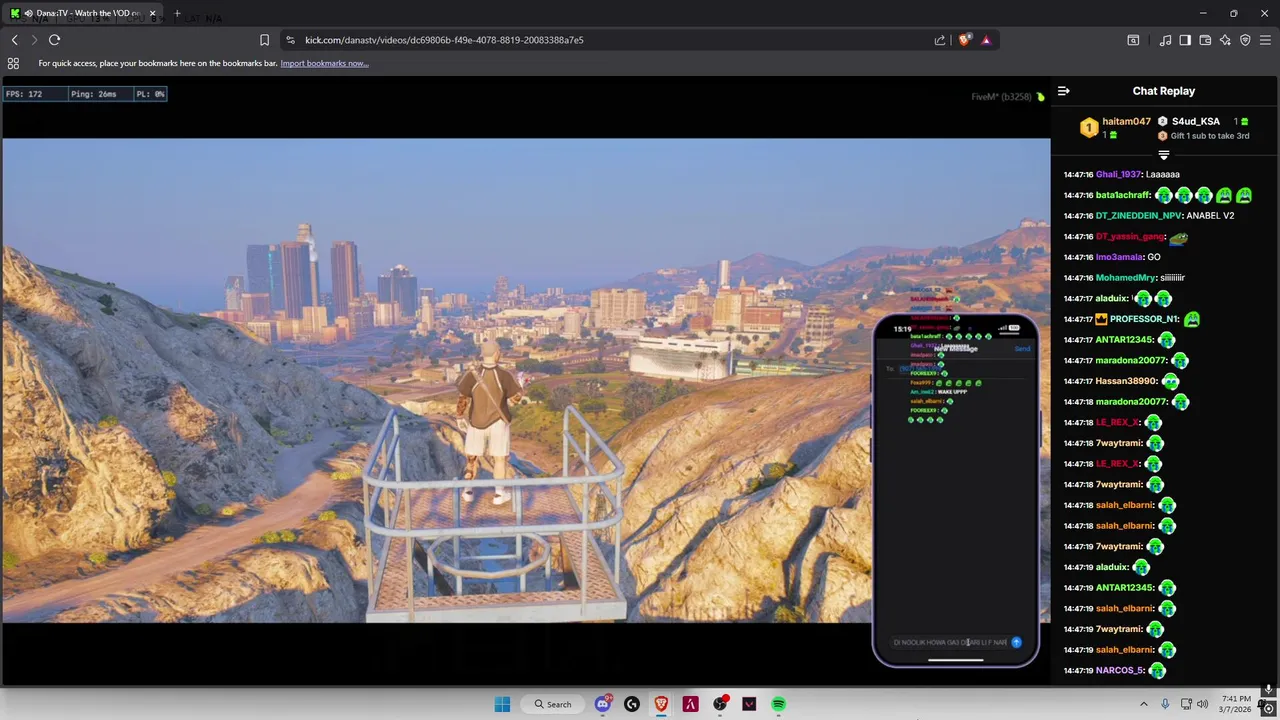Go back to the previous page
1280x720 pixels.
tap(15, 40)
